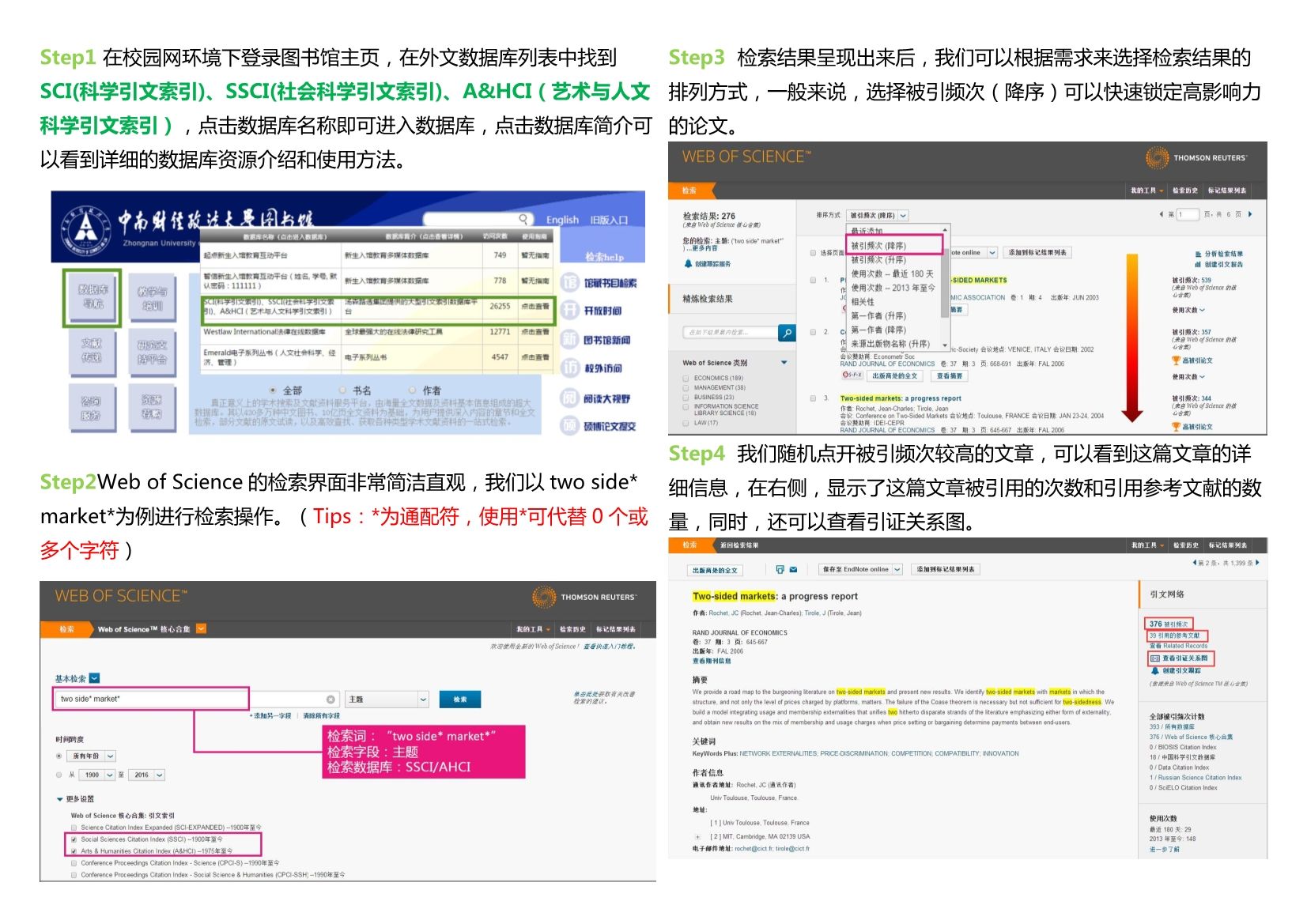Click the 图书馆新闻 round icon
1307x924 pixels.
point(570,340)
